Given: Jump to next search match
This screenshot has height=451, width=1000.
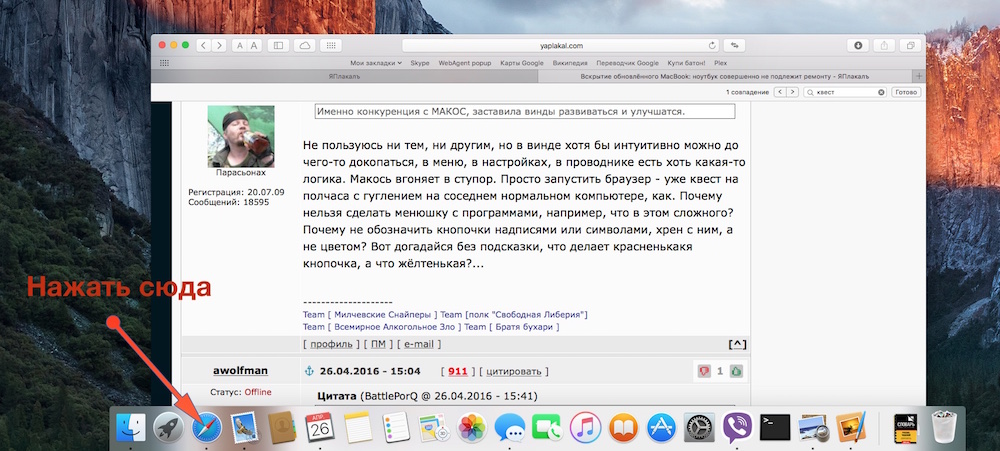Looking at the screenshot, I should (x=792, y=92).
